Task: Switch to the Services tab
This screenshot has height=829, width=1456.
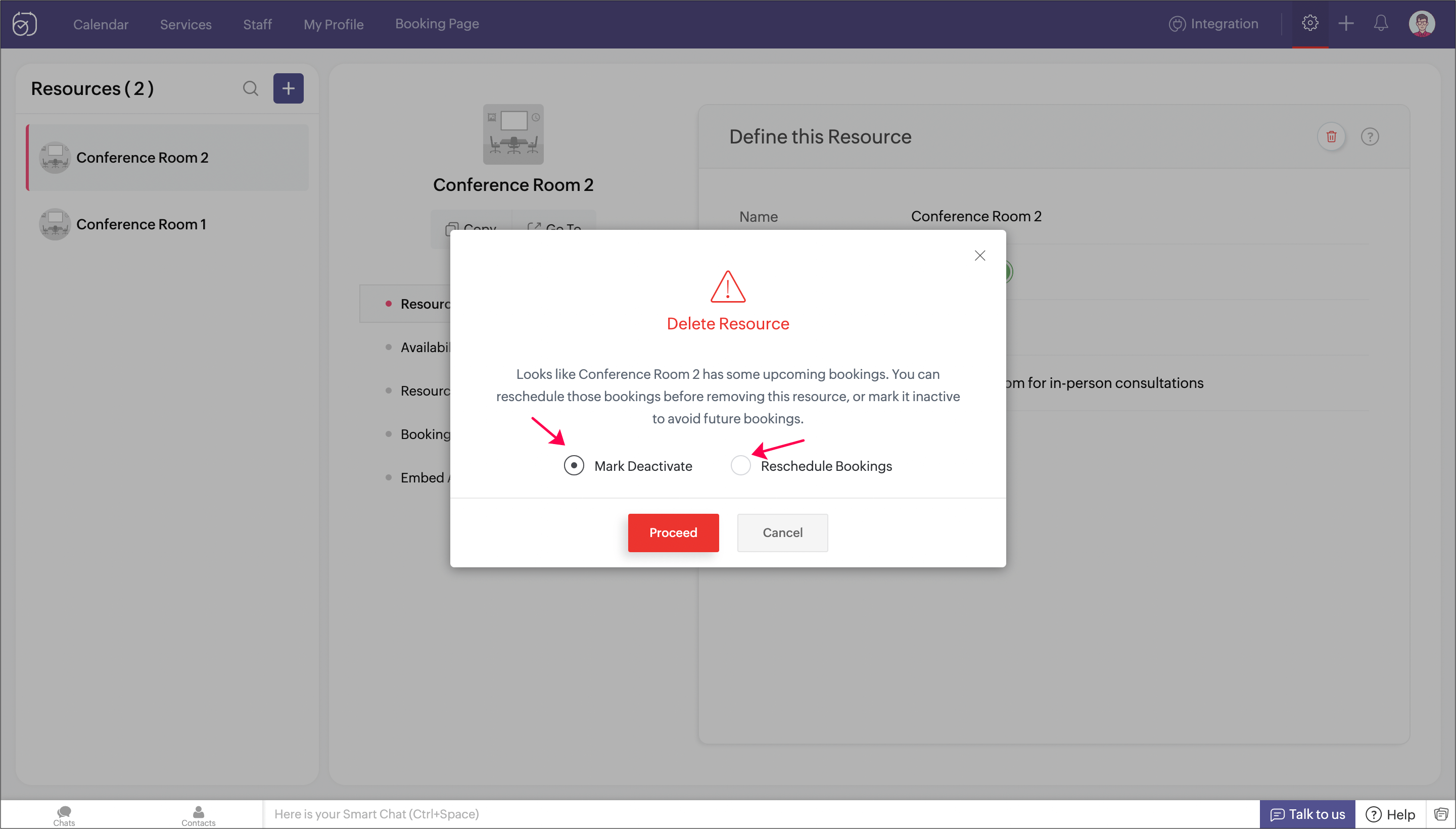Action: (185, 24)
